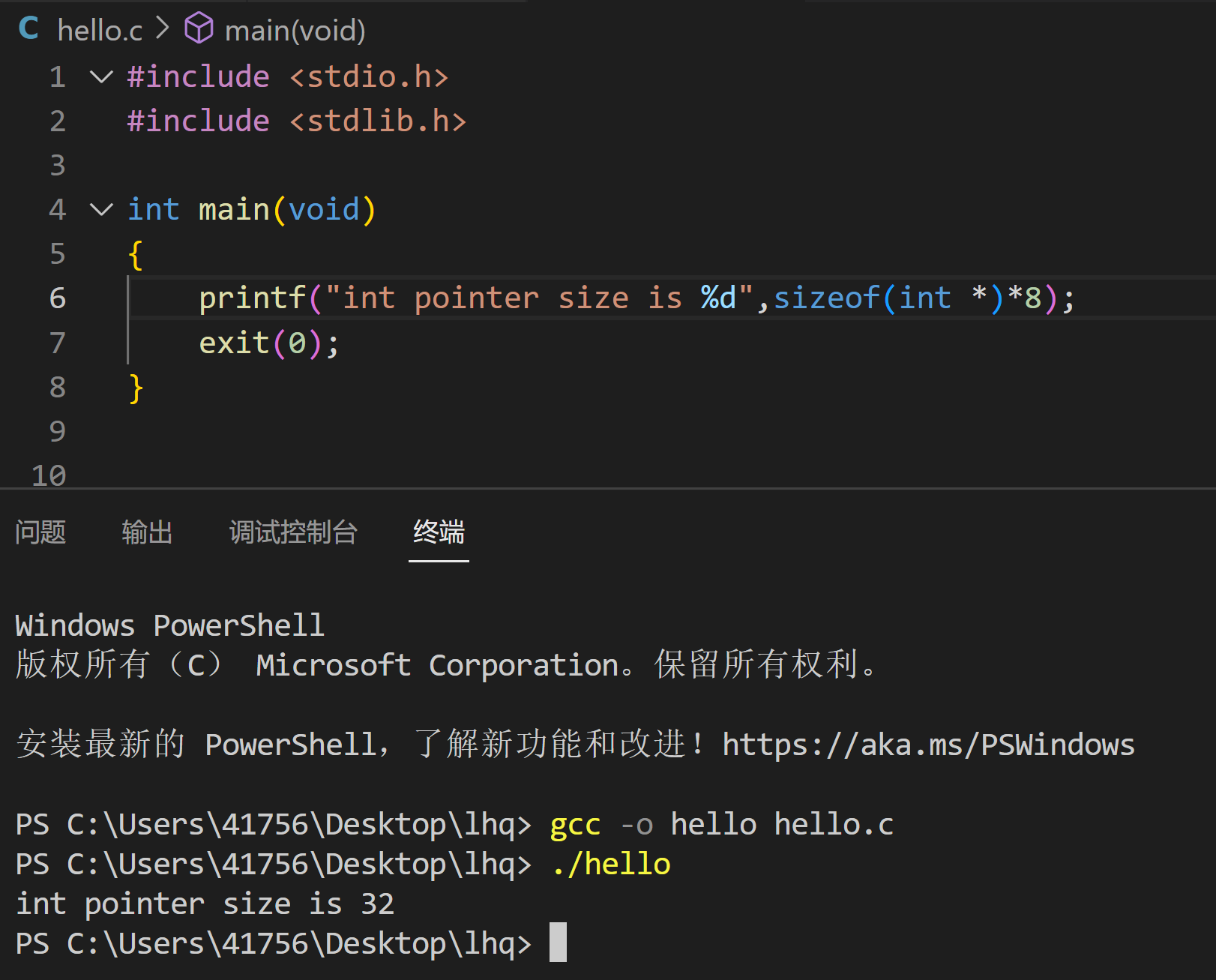The width and height of the screenshot is (1216, 980).
Task: Open the aka.ms/PSWindows link
Action: pos(928,745)
